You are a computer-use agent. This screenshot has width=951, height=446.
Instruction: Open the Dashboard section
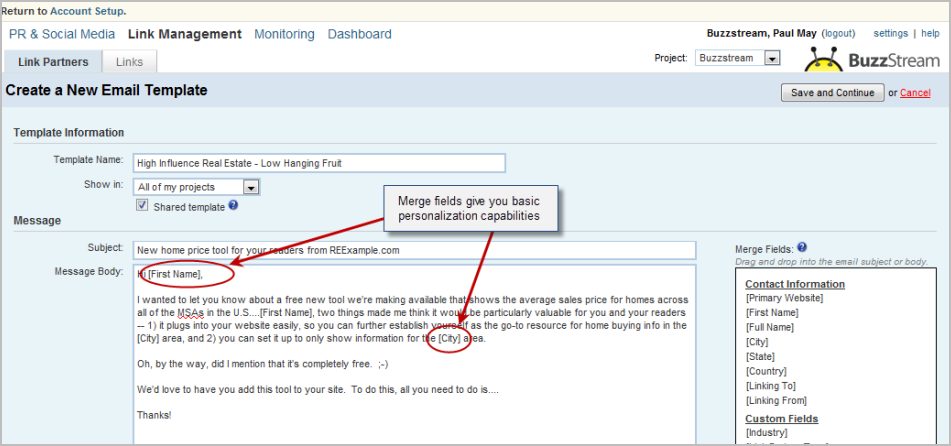360,35
